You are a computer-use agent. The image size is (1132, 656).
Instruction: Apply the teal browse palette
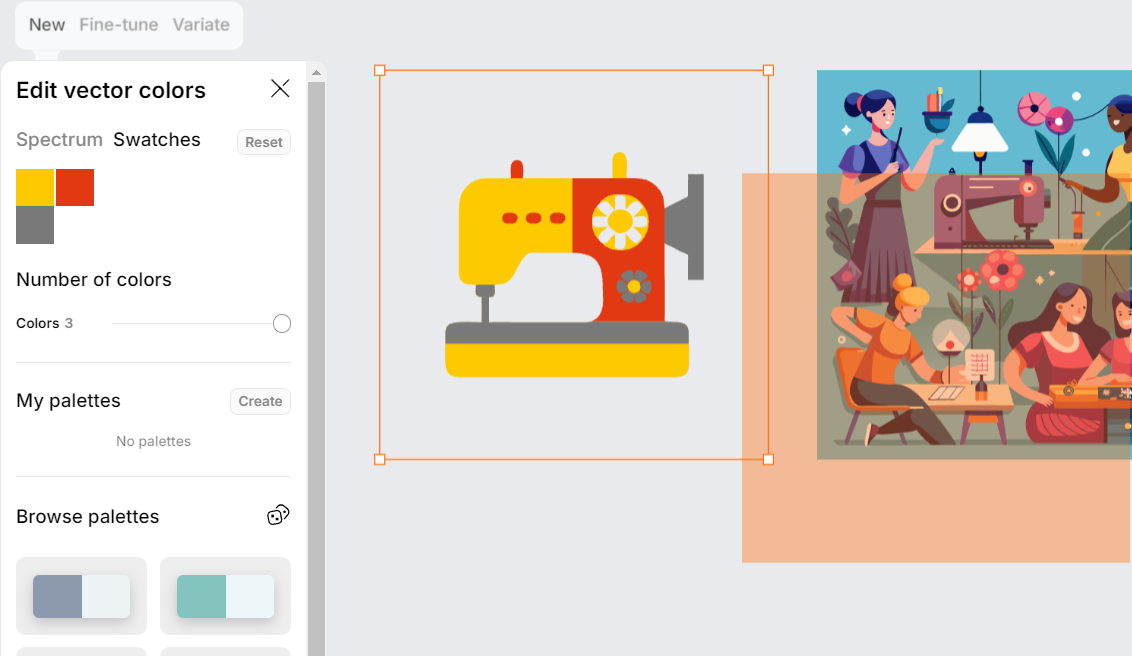[x=225, y=596]
